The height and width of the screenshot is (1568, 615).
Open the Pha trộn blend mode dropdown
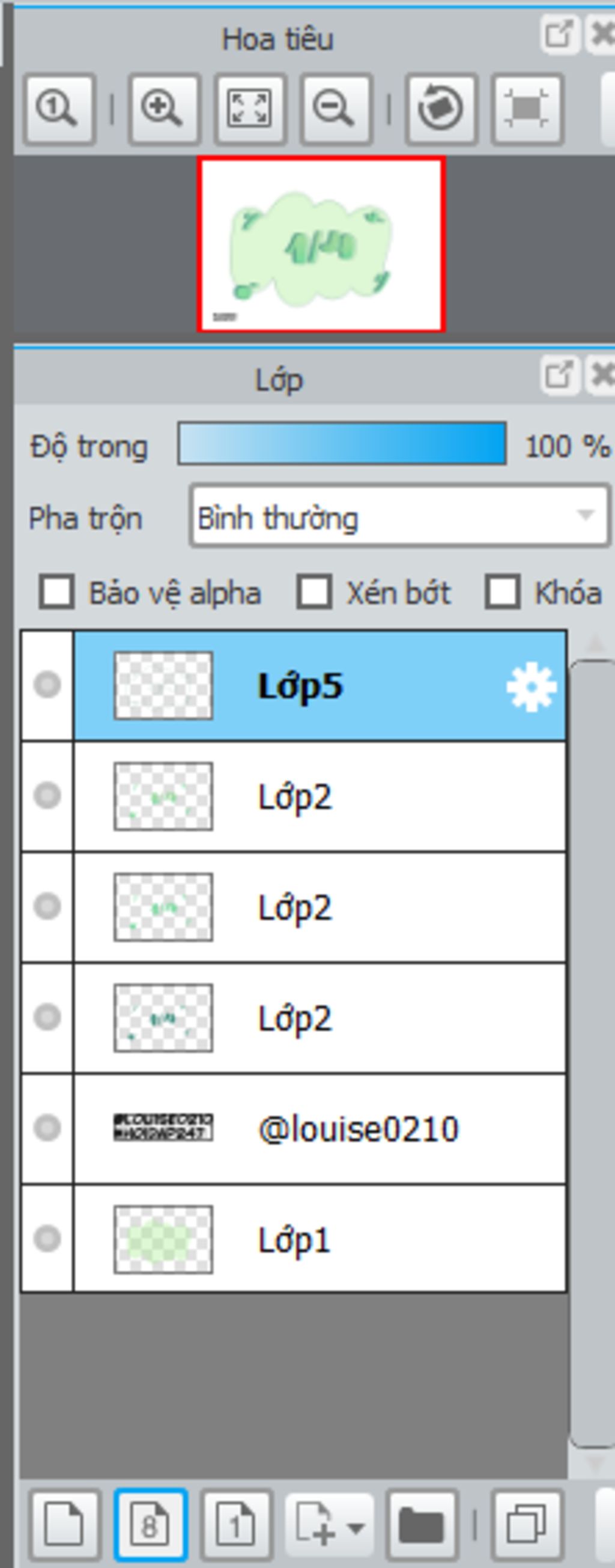point(400,516)
